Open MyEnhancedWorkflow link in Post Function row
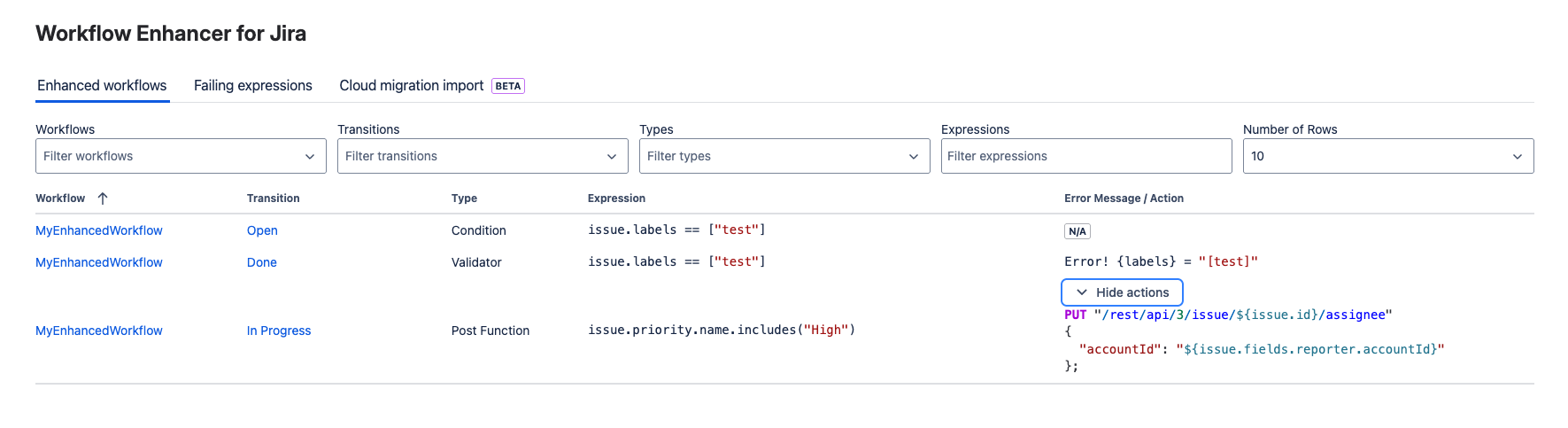This screenshot has width=1568, height=428. click(99, 331)
